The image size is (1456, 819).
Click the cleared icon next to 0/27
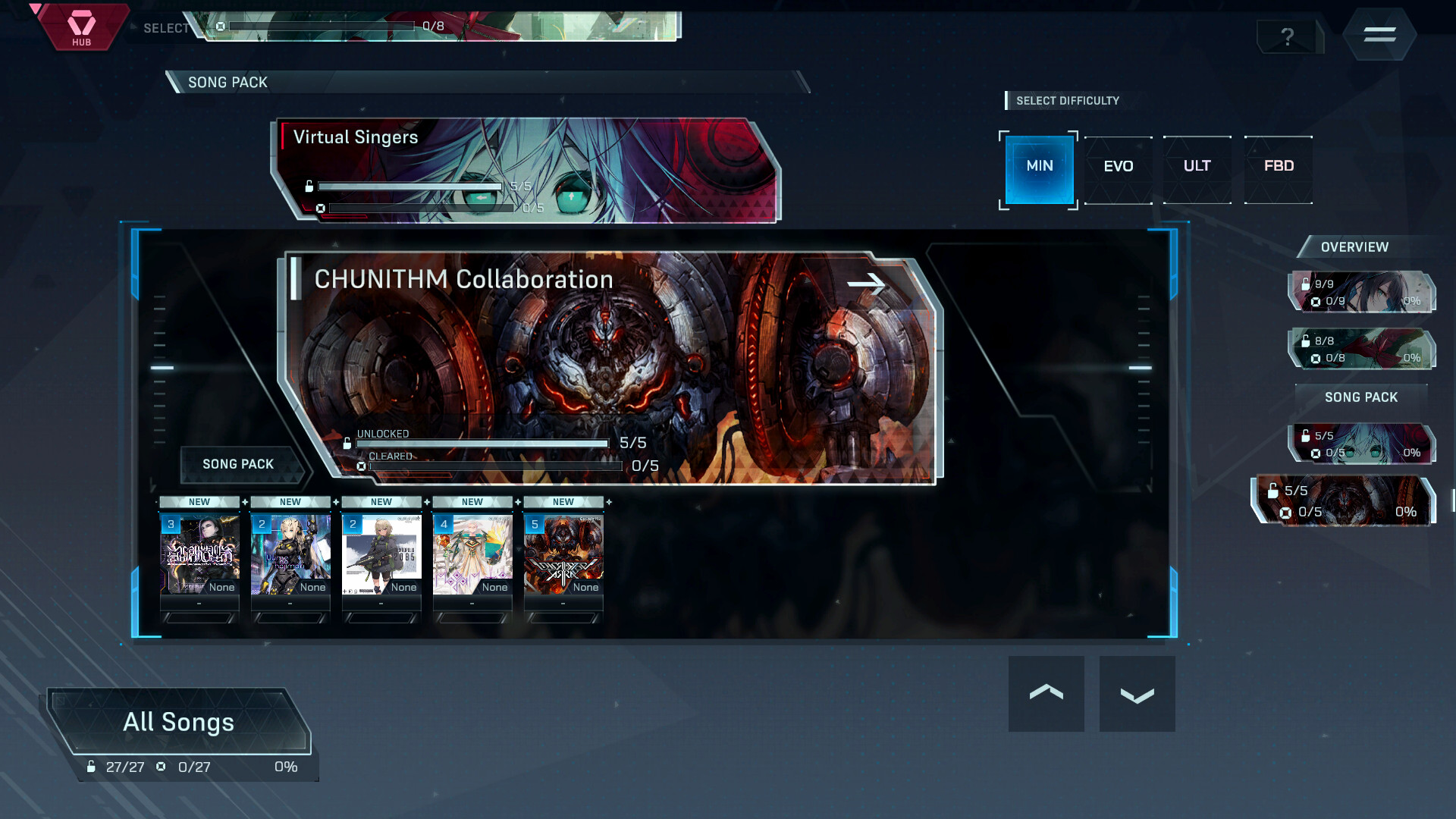(161, 767)
